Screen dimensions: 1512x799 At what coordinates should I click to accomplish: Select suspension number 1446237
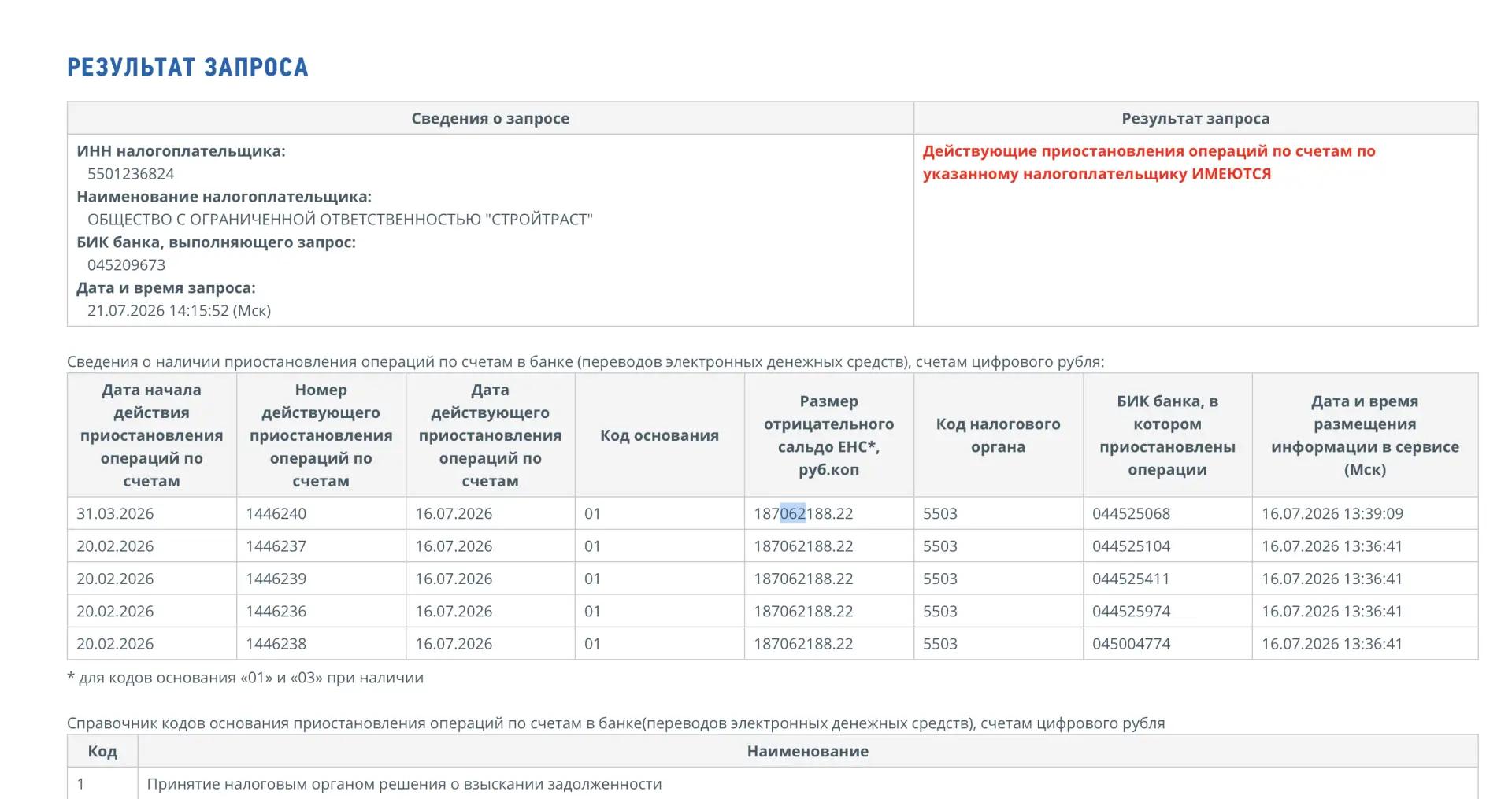pos(276,546)
